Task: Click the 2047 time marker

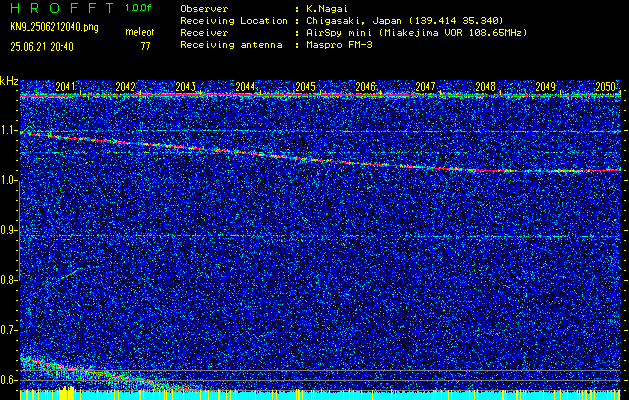Action: coord(425,86)
